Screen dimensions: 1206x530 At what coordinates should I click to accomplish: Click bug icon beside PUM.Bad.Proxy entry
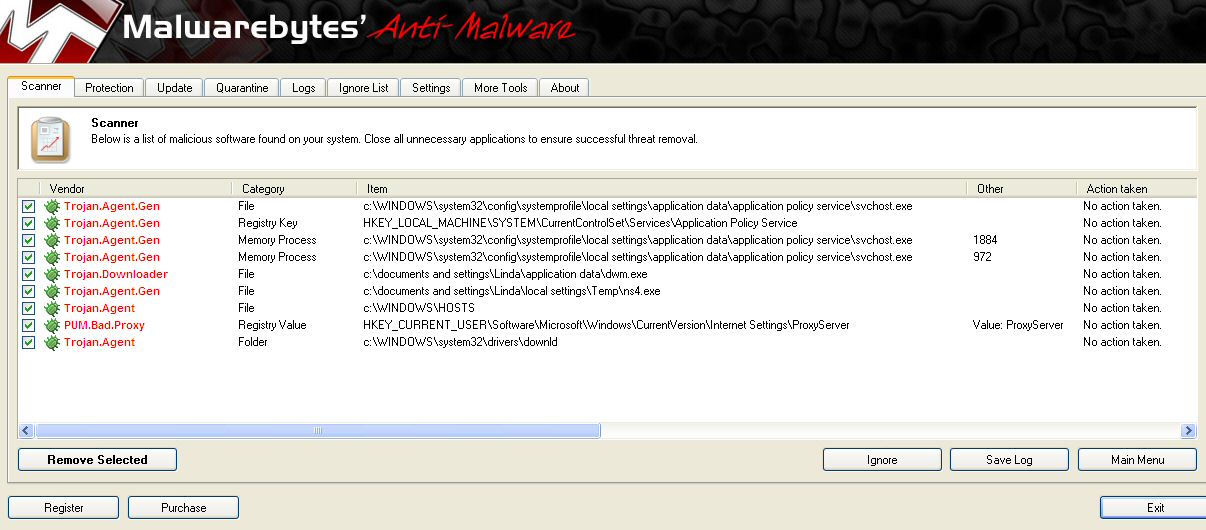52,325
